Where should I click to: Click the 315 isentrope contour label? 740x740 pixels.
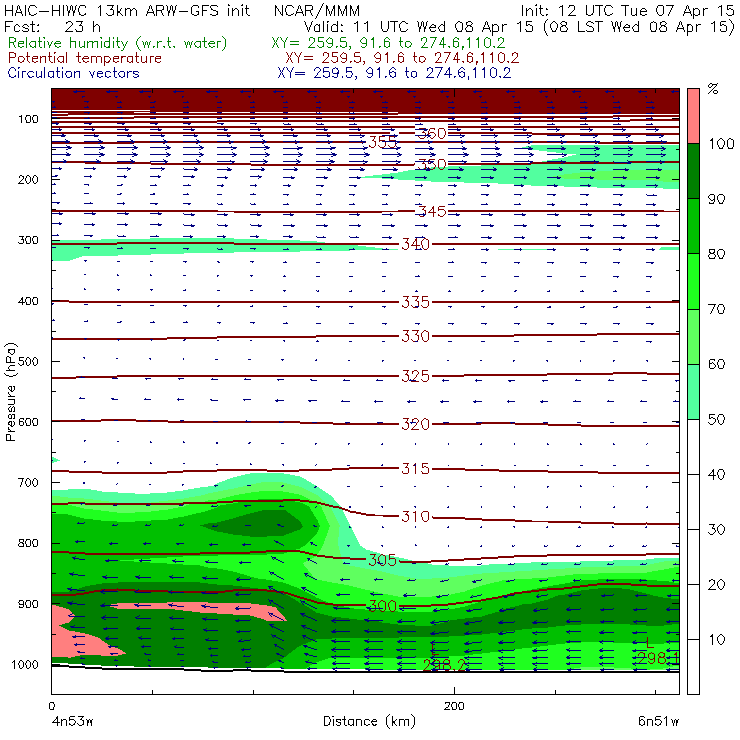[415, 469]
